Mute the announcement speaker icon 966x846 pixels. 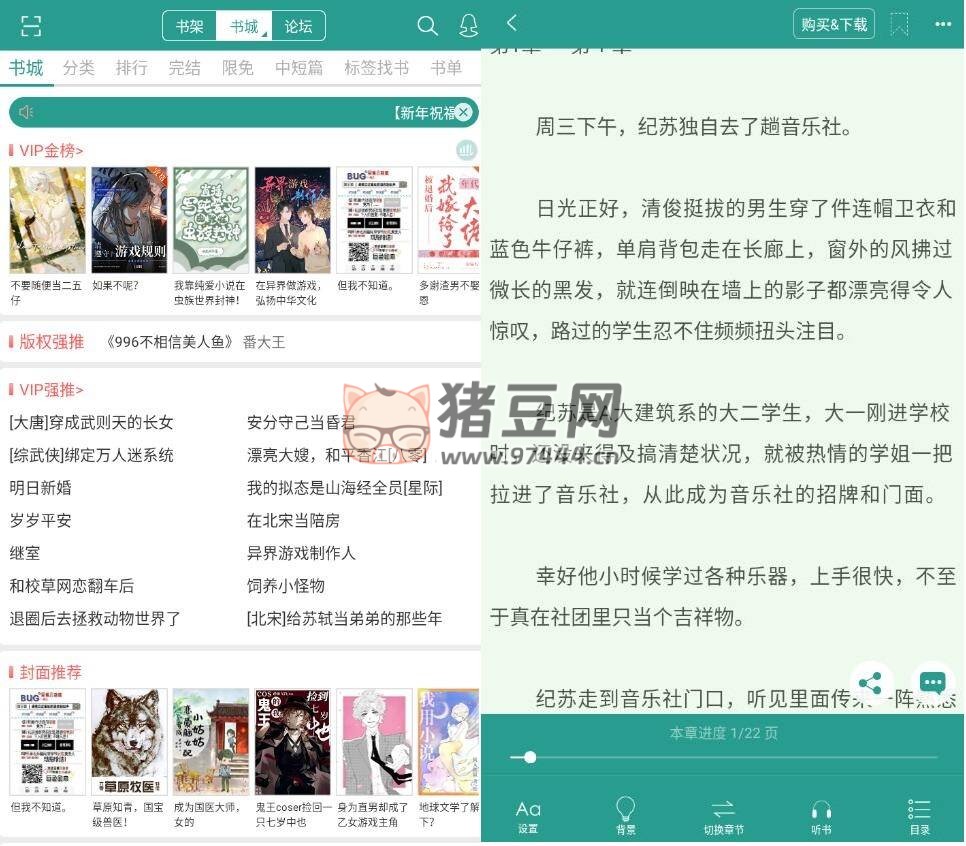pyautogui.click(x=26, y=112)
